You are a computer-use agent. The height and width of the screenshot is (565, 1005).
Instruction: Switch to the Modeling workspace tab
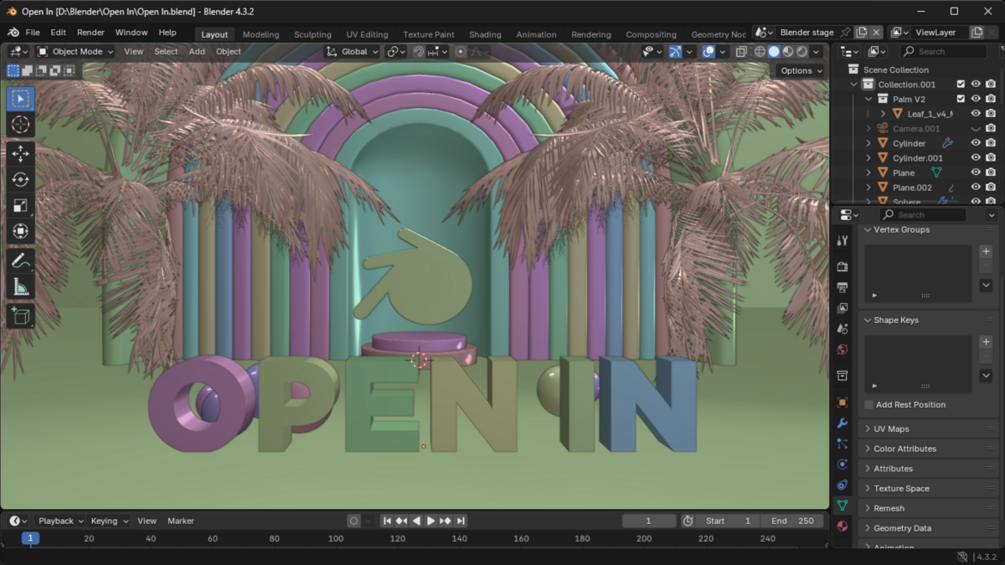pos(261,35)
